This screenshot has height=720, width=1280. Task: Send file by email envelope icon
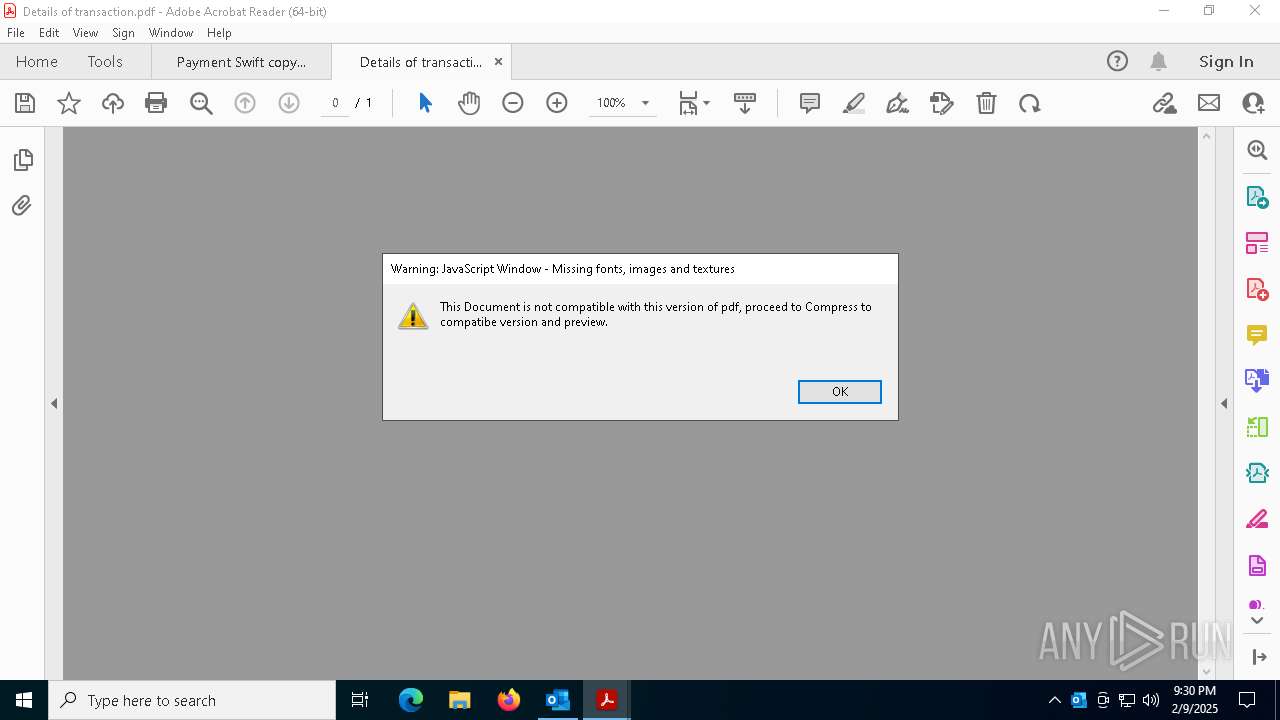pos(1209,103)
